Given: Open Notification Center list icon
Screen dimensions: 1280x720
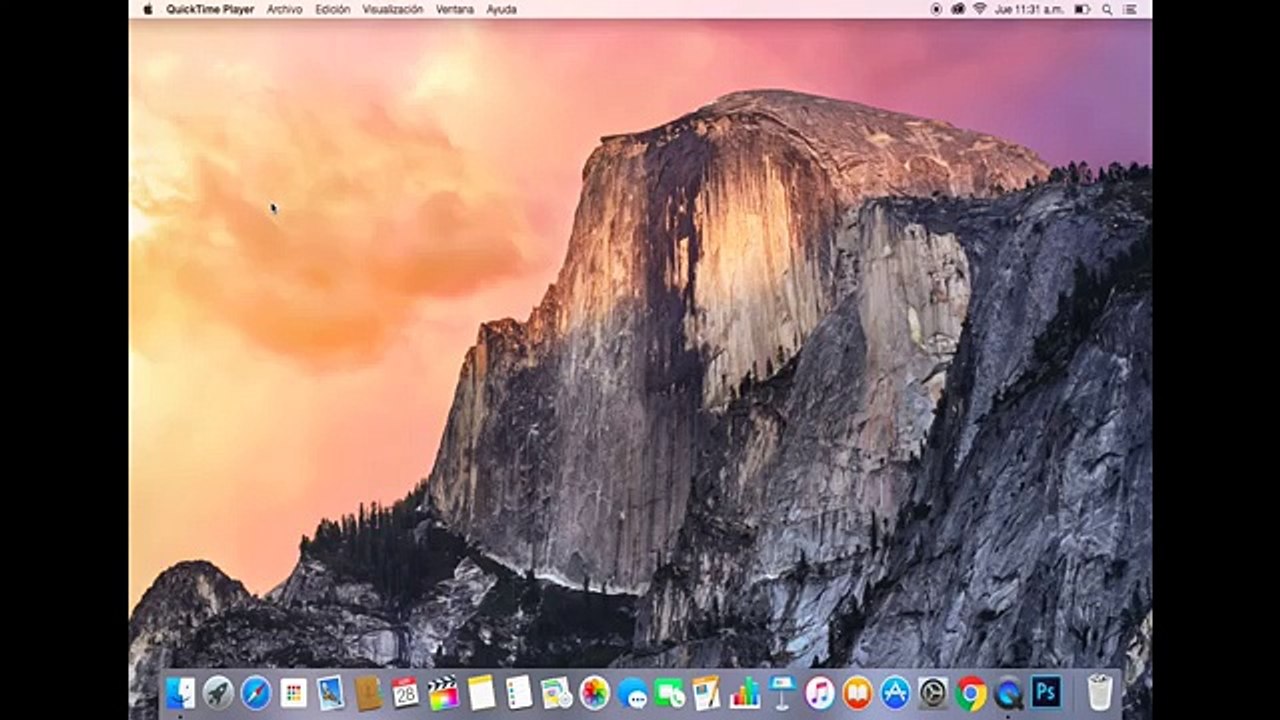Looking at the screenshot, I should point(1132,9).
